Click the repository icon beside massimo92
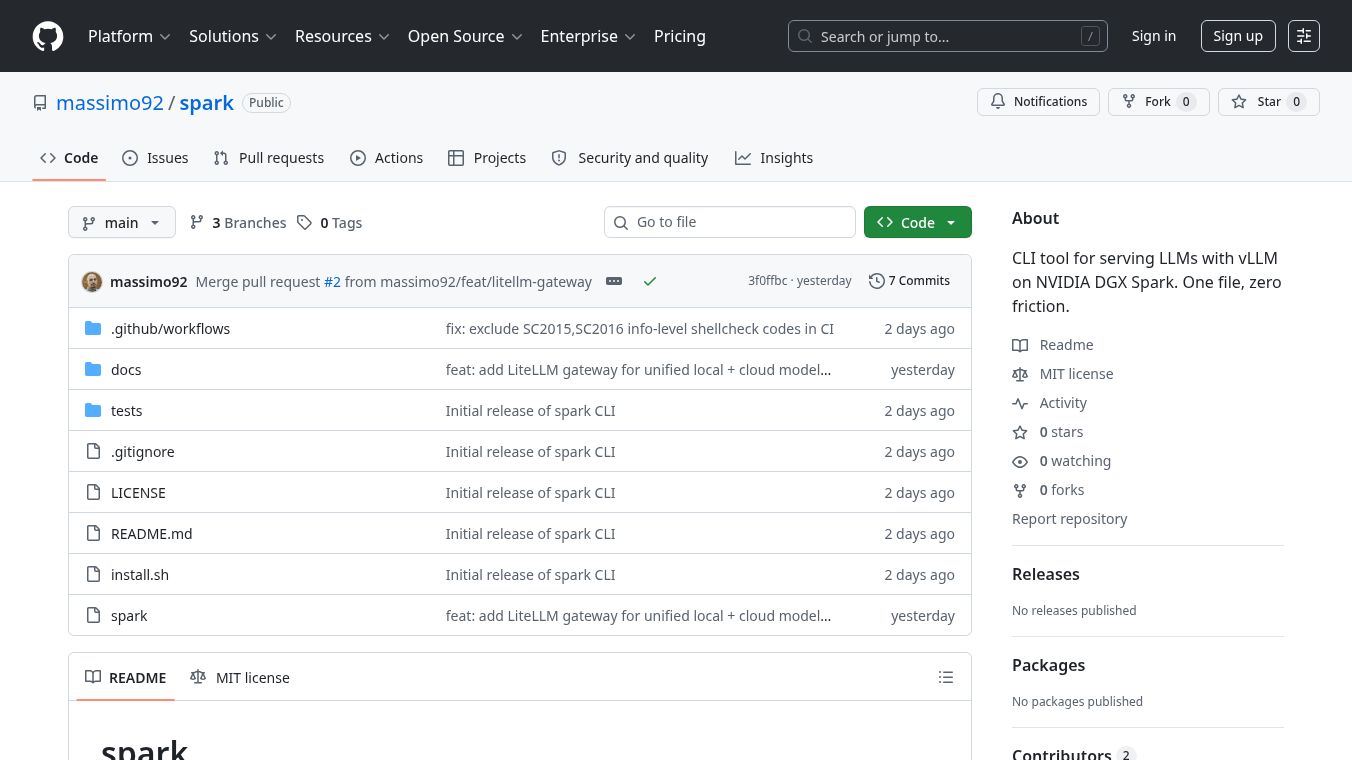 (x=40, y=103)
